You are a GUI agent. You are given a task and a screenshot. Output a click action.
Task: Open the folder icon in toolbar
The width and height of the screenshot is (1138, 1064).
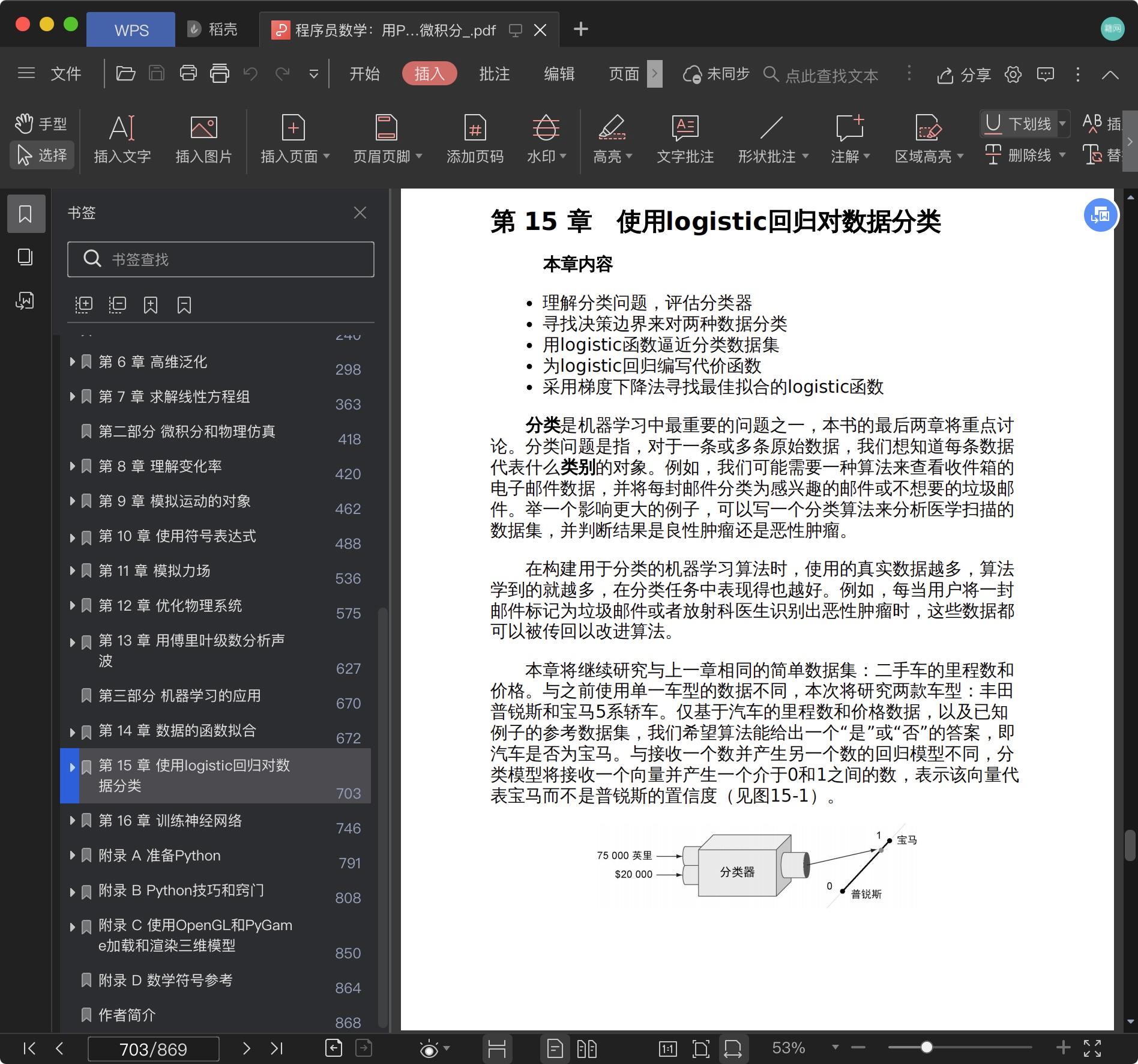pyautogui.click(x=125, y=73)
